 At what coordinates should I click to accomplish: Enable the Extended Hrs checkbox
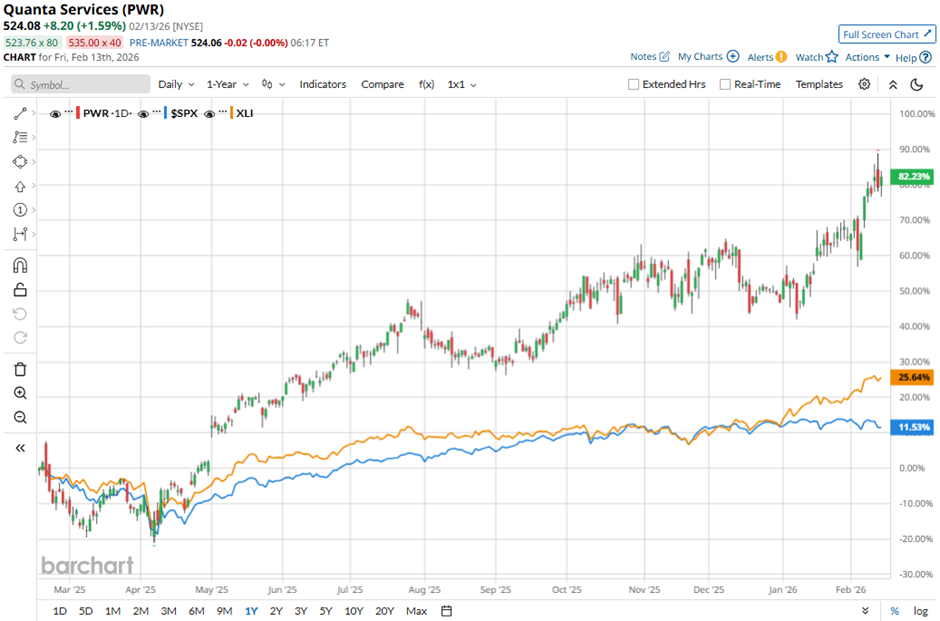point(634,85)
